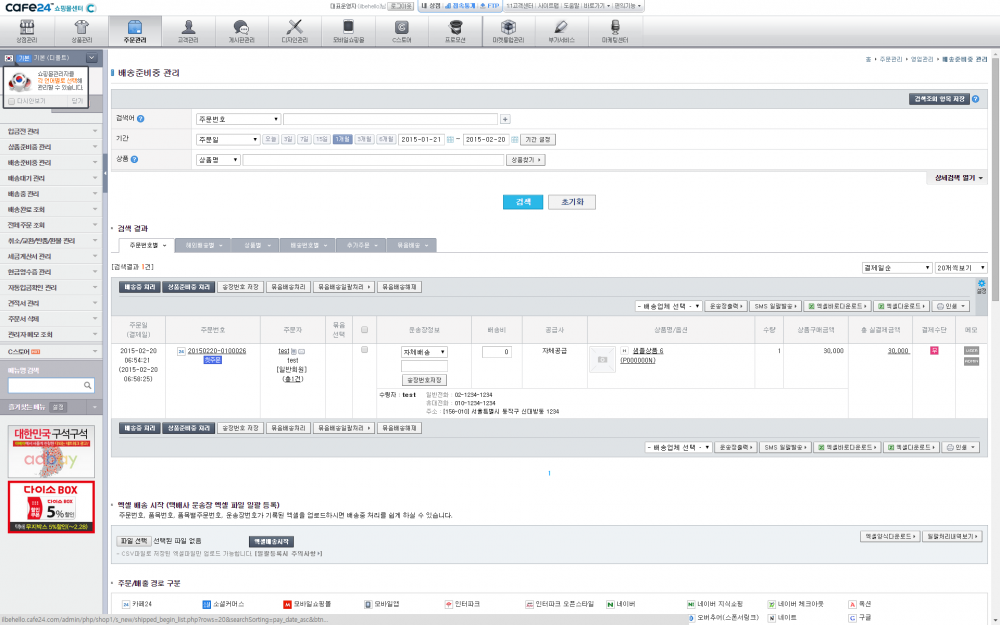Toggle the select-all checkbox in table header

pos(364,329)
